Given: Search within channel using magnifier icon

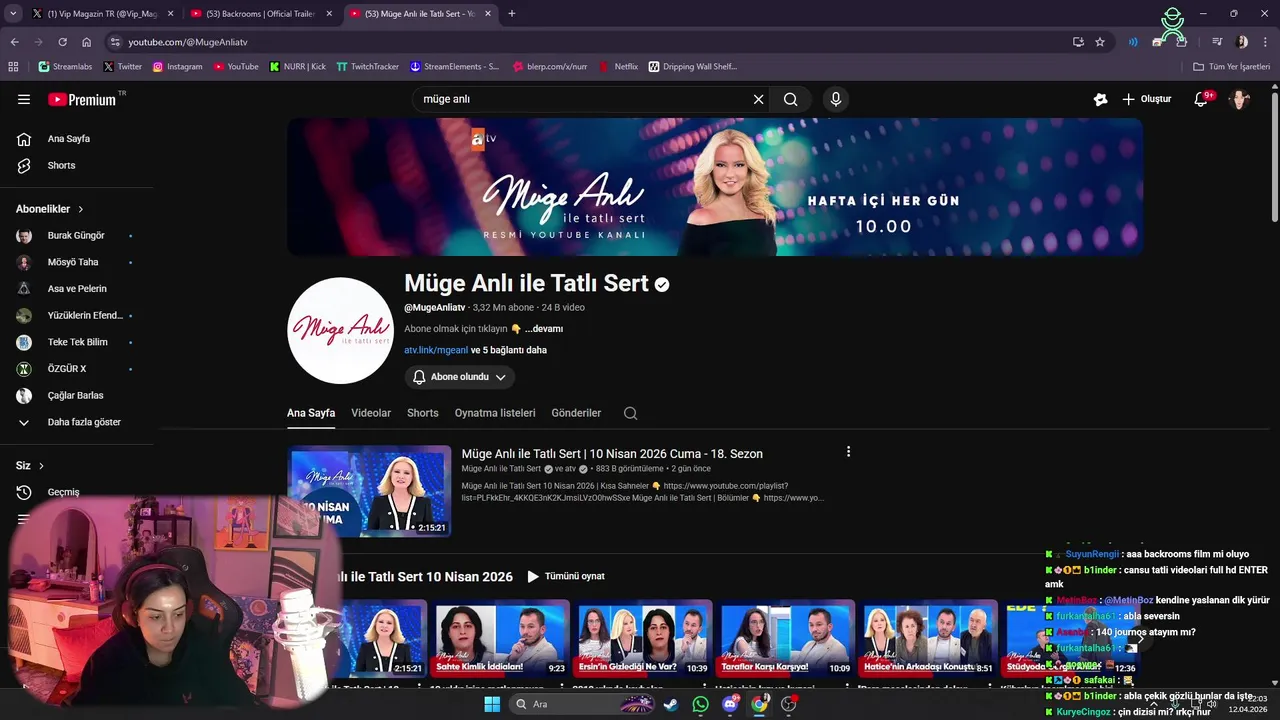Looking at the screenshot, I should [x=630, y=413].
